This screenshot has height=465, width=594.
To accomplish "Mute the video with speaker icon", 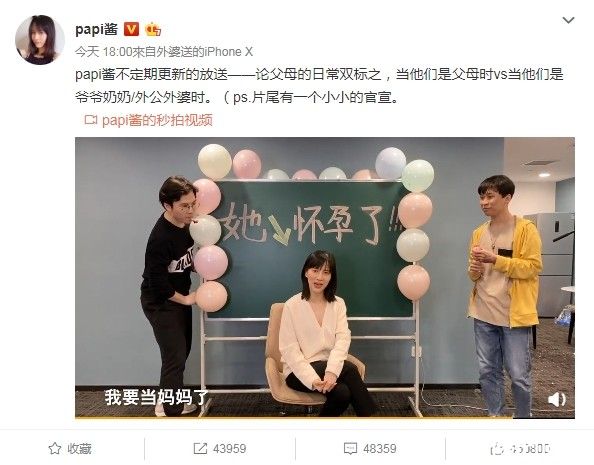I will (556, 399).
